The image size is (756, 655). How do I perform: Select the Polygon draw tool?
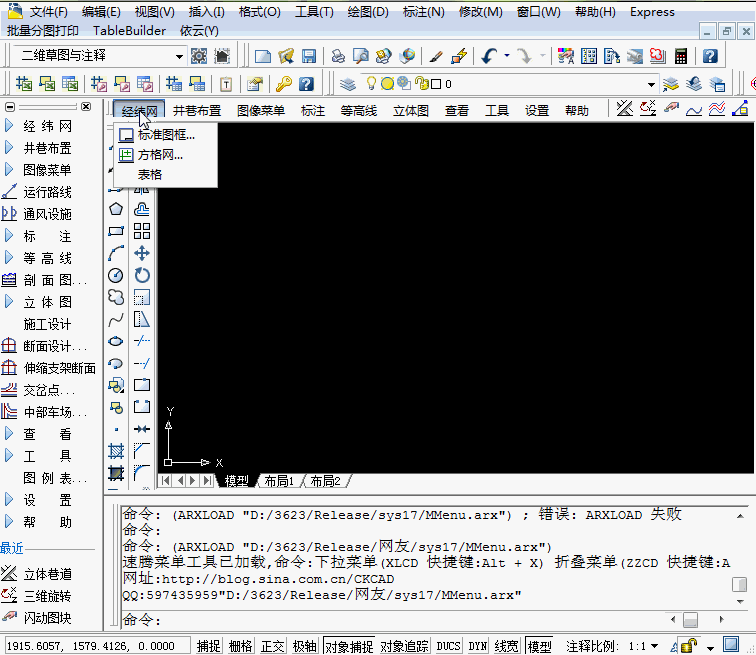coord(116,209)
